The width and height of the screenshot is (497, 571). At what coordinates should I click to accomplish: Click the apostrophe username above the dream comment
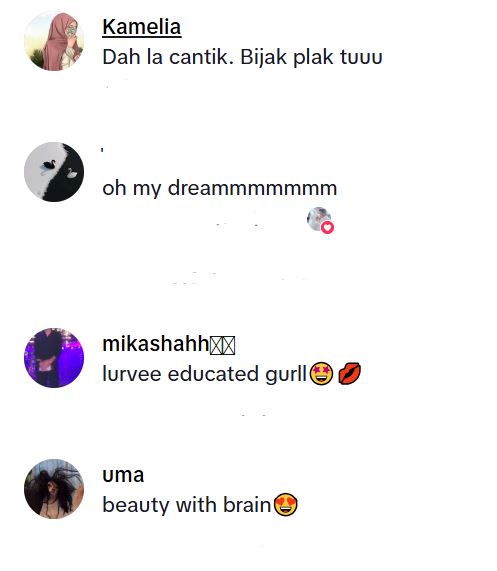102,150
